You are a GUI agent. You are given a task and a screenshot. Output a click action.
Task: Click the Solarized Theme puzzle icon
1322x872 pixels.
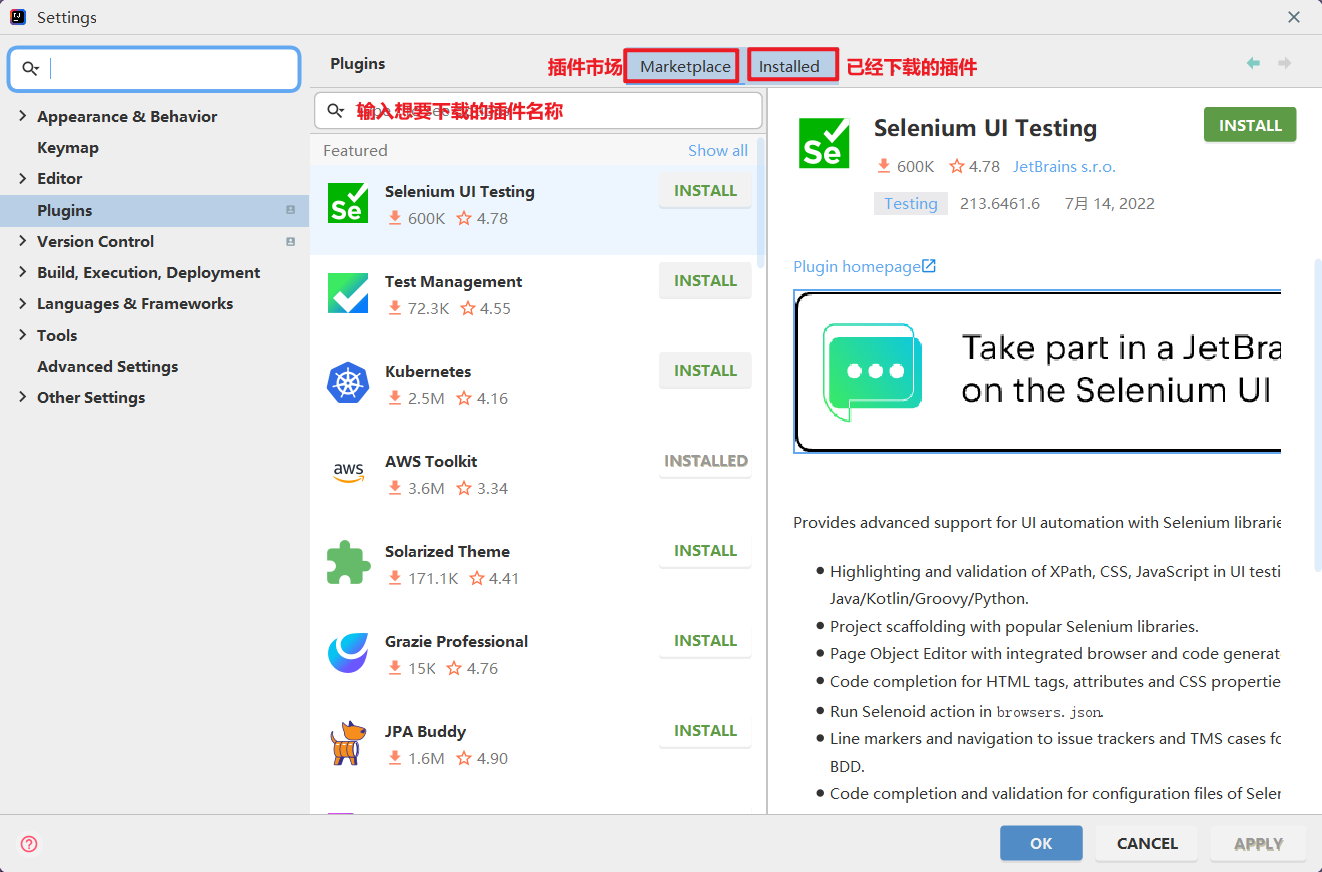tap(348, 563)
